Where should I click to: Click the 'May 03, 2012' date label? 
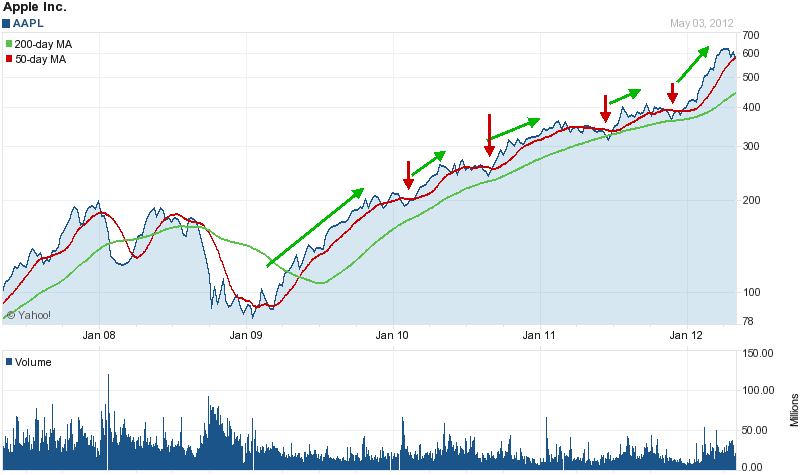702,23
